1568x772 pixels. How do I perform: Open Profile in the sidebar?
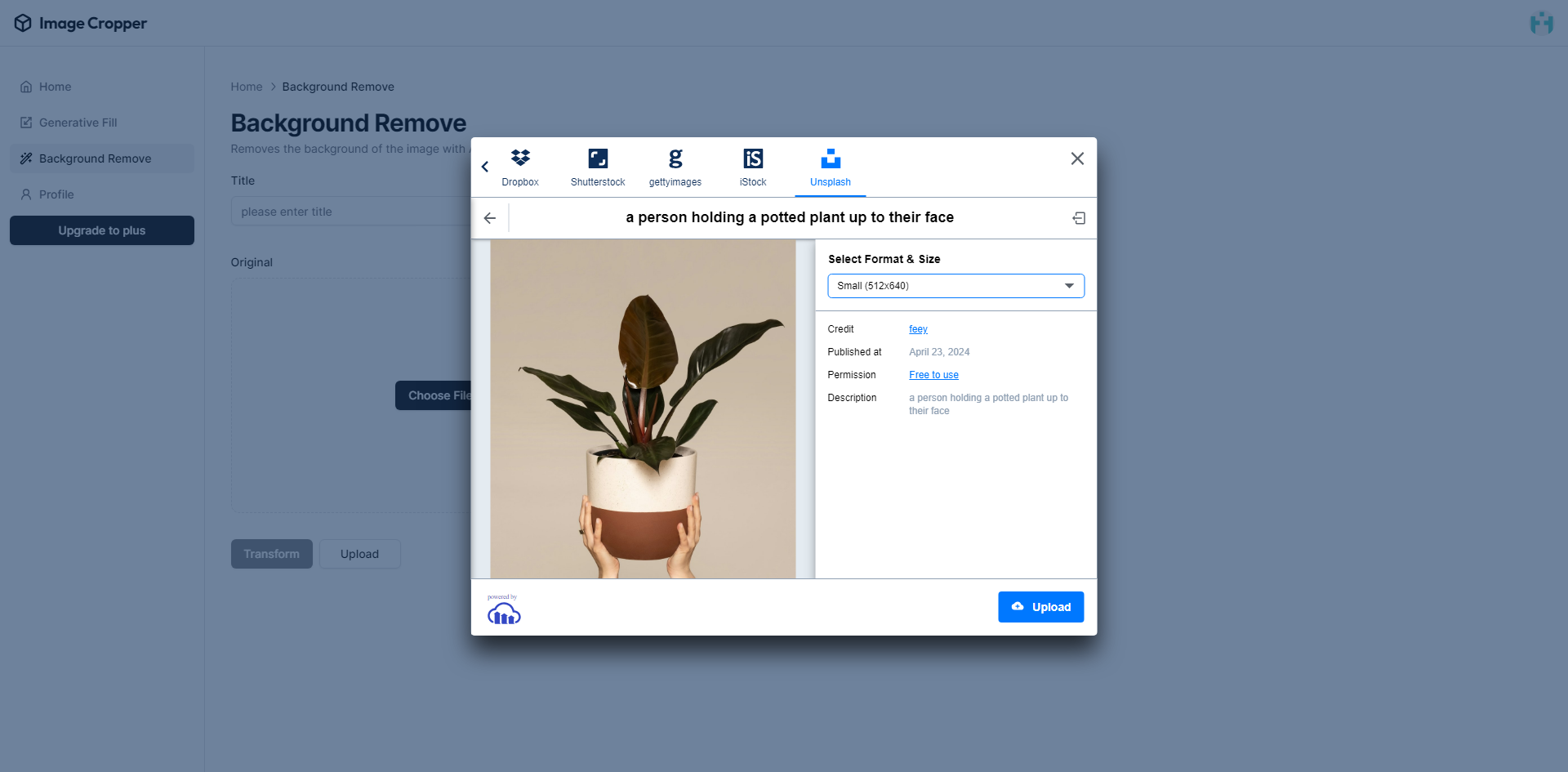[102, 194]
